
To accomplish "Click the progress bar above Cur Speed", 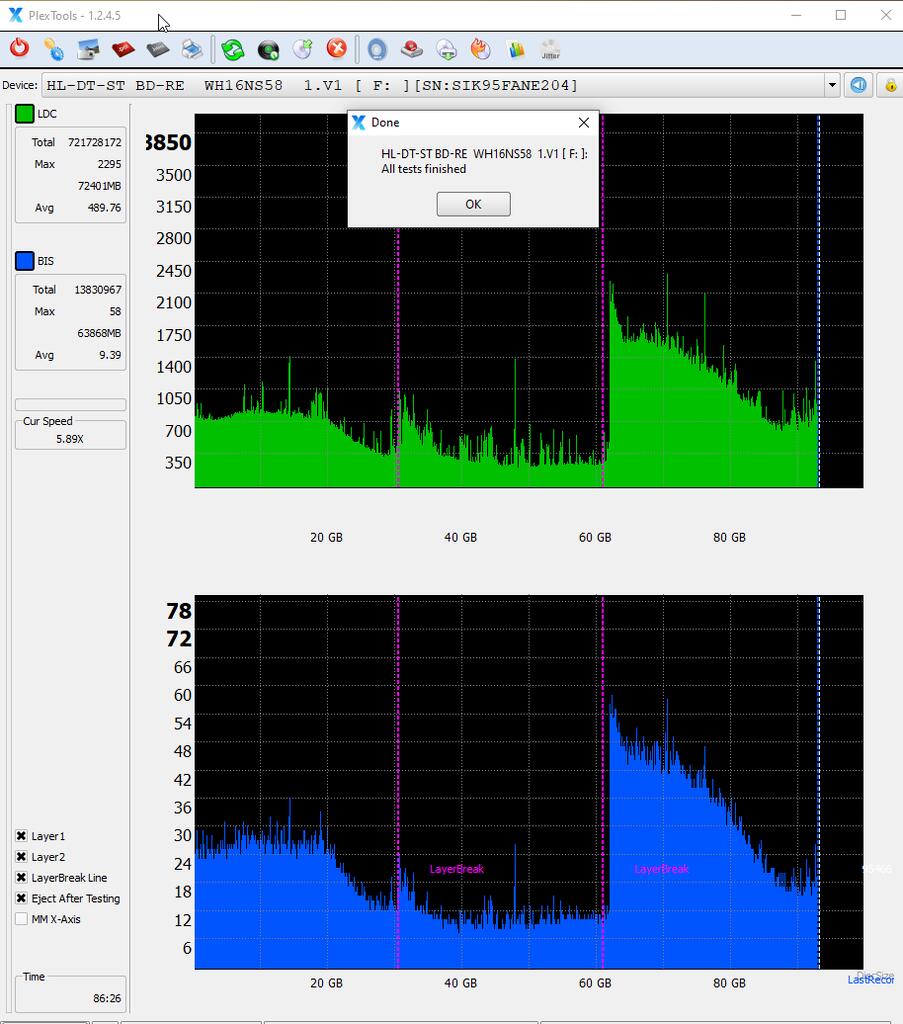I will 71,404.
